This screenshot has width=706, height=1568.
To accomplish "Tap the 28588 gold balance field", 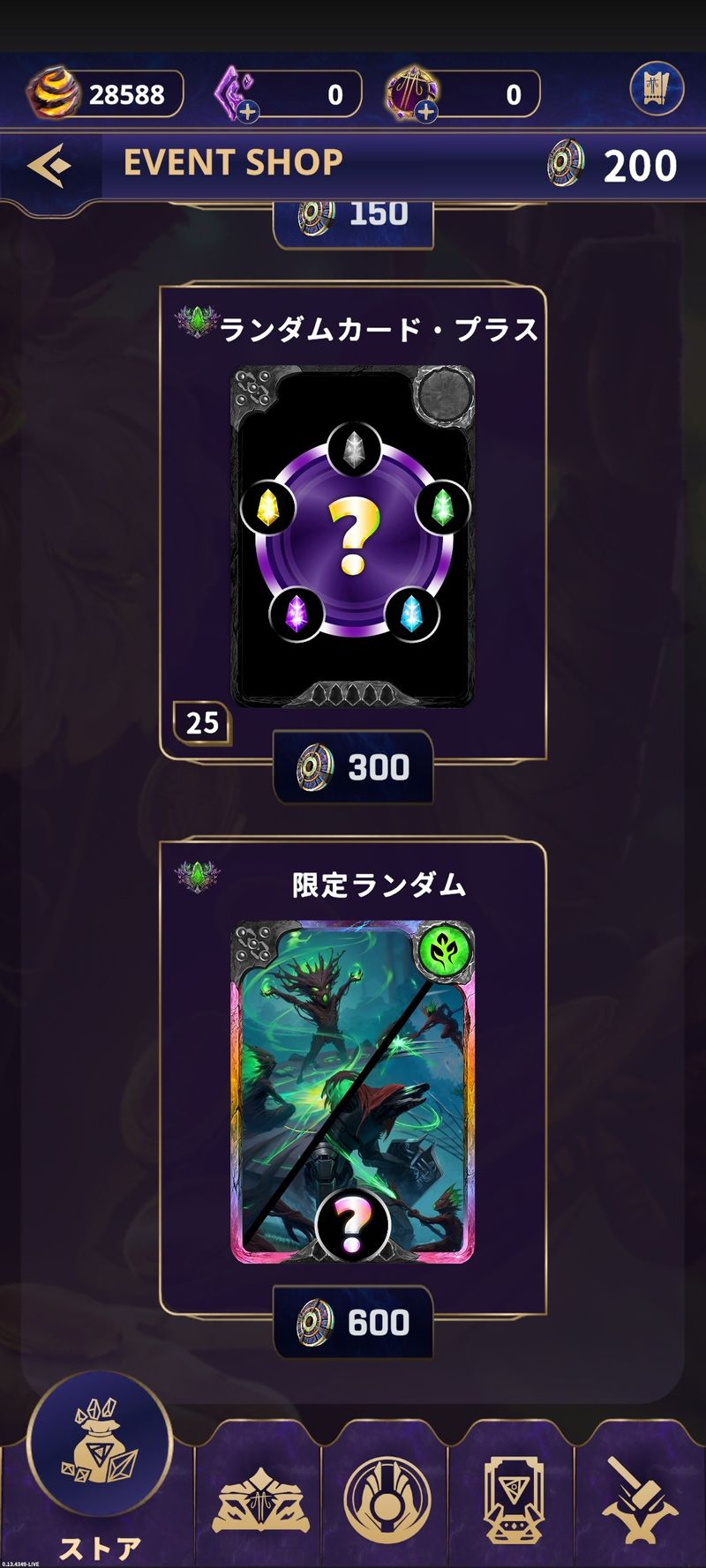I will click(x=106, y=93).
